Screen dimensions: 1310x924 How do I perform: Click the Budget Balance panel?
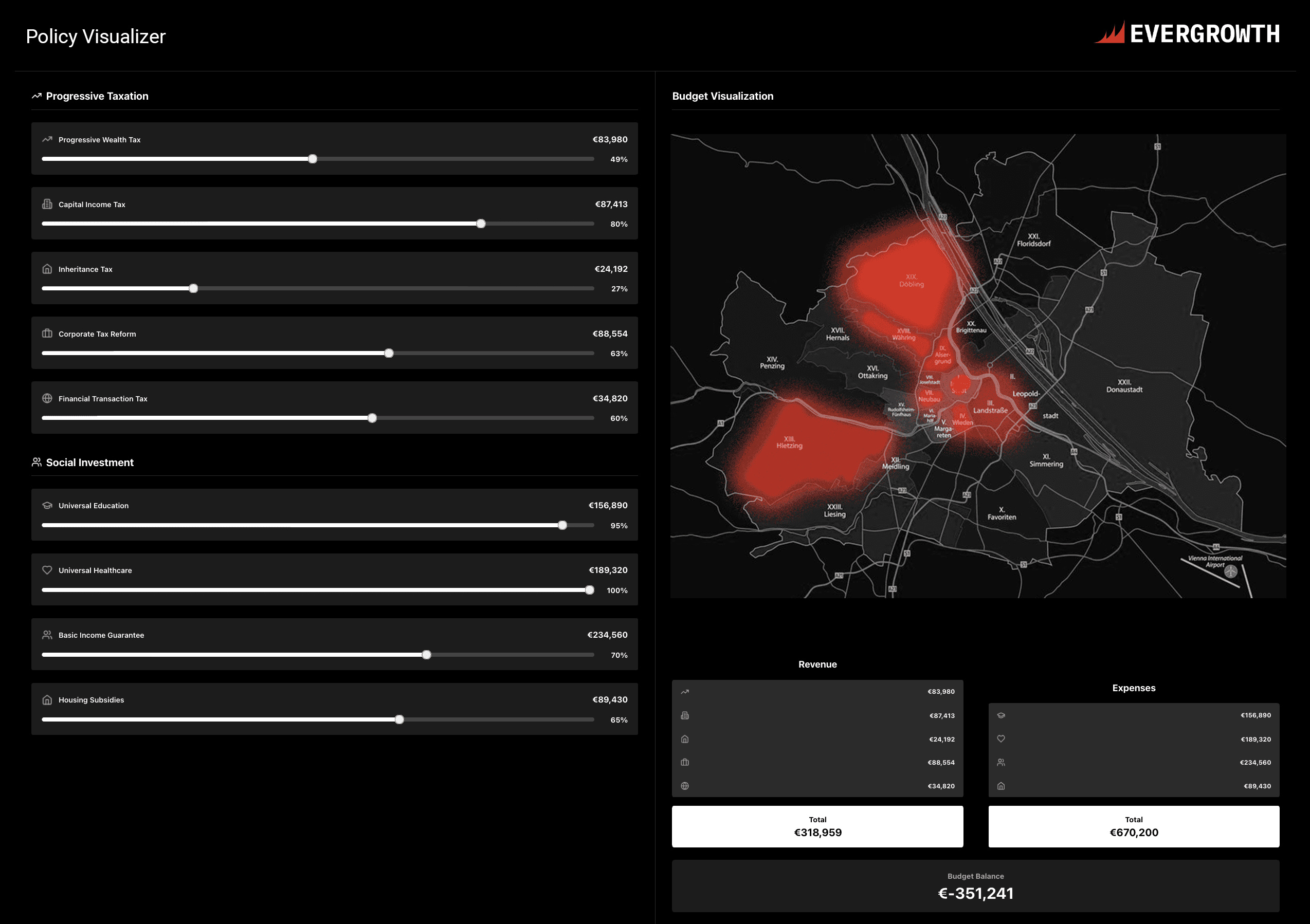tap(975, 886)
